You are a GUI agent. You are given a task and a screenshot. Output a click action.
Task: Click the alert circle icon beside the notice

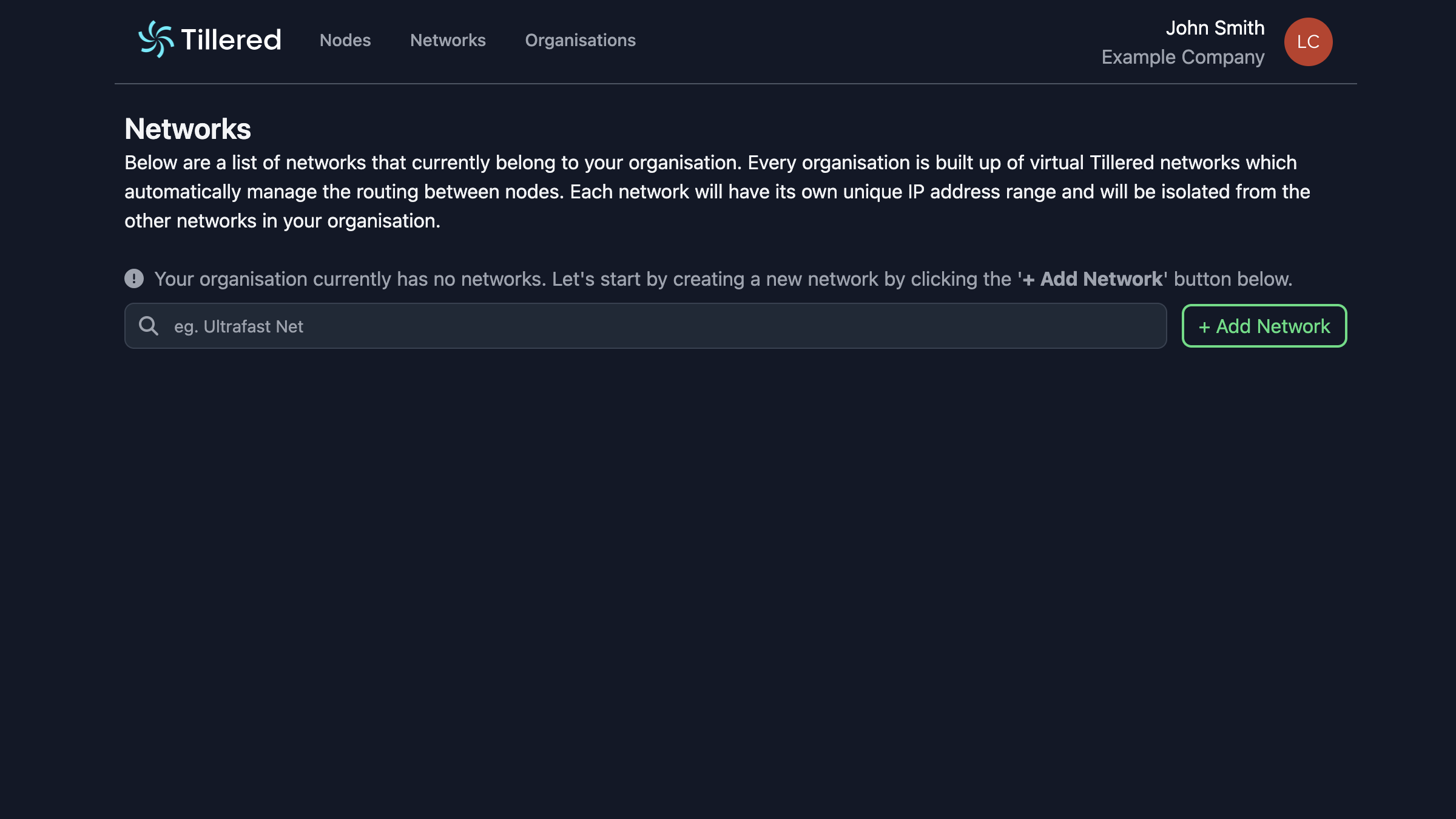point(134,278)
